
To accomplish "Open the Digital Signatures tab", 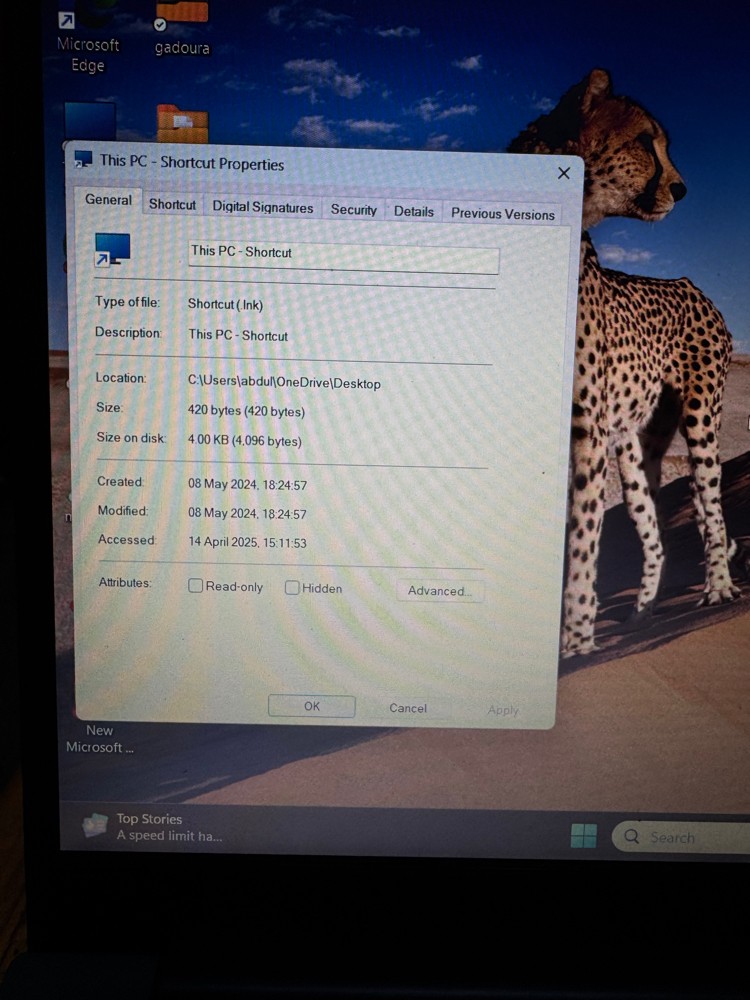I will click(x=263, y=207).
